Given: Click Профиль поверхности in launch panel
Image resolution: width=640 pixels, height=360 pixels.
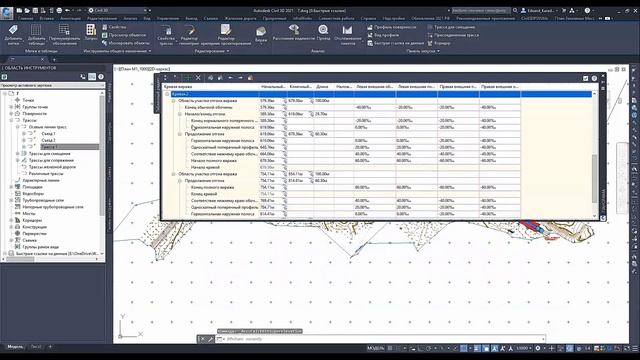Looking at the screenshot, I should (391, 27).
